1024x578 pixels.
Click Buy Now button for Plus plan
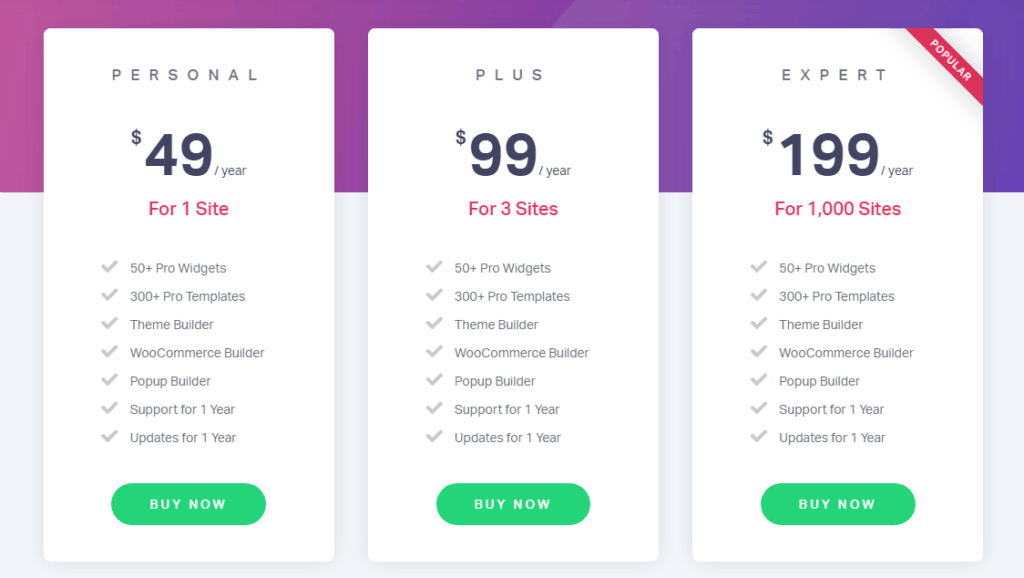point(513,504)
